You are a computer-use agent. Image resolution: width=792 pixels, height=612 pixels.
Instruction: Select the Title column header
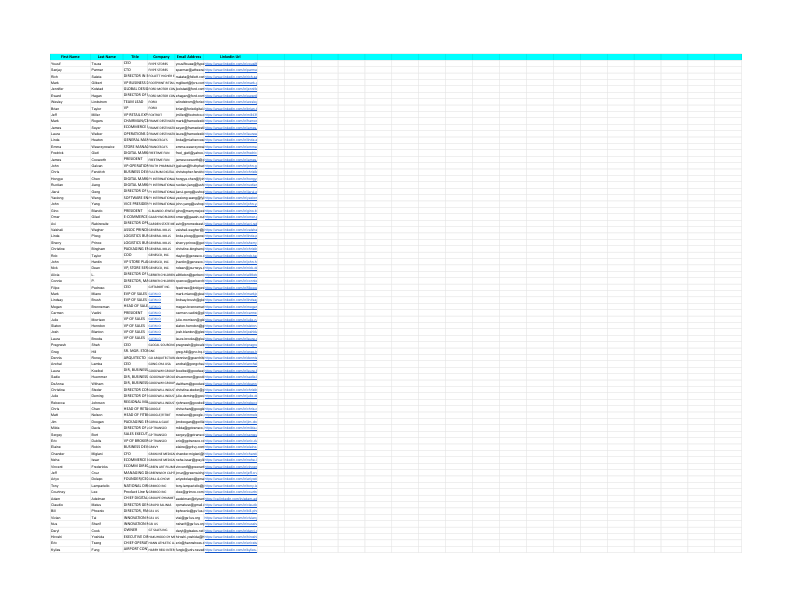[x=135, y=57]
